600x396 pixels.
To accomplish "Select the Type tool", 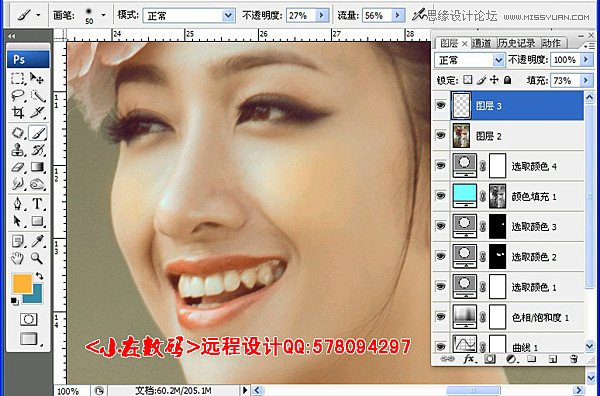I will click(37, 204).
